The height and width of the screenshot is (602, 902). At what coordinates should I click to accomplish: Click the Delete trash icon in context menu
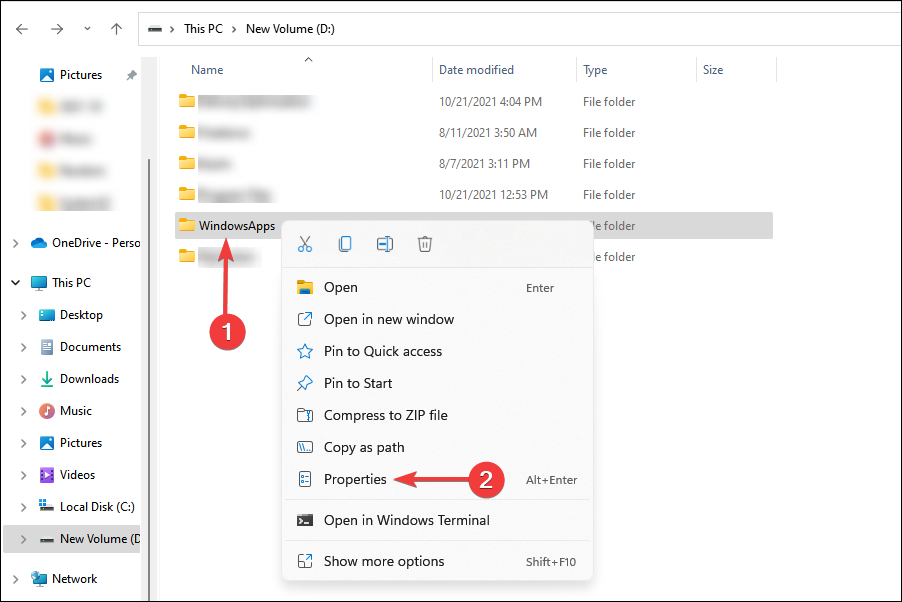point(425,244)
